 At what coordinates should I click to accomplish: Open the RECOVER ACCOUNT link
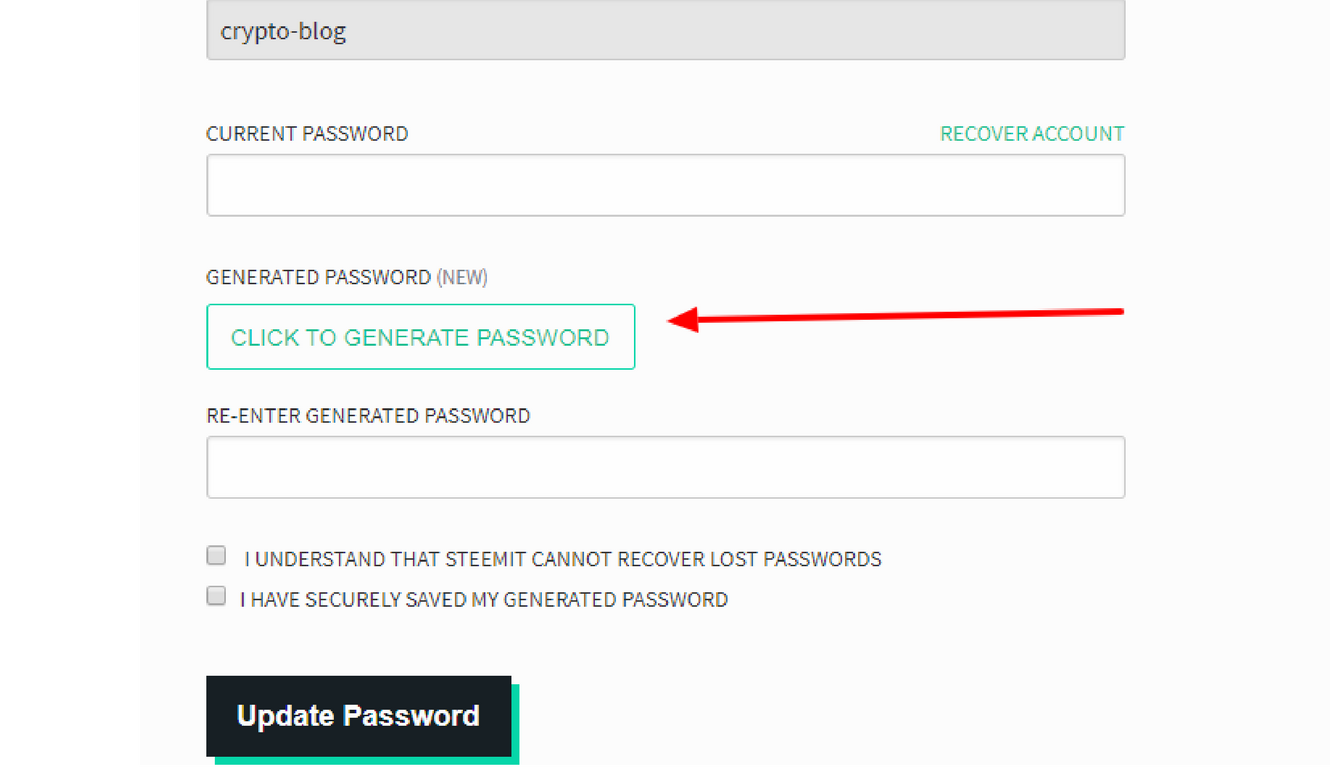pyautogui.click(x=1031, y=134)
